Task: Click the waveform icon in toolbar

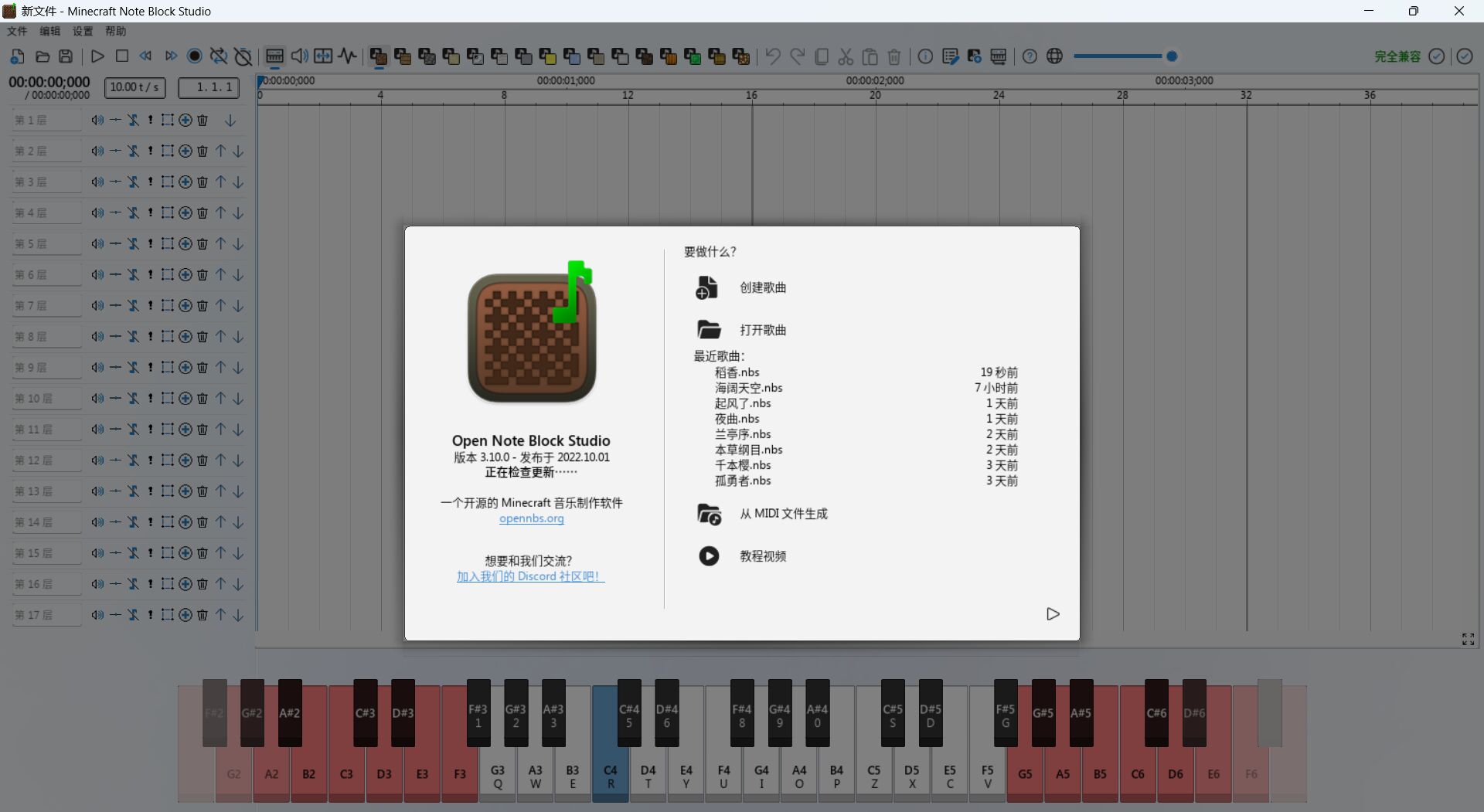Action: tap(348, 56)
